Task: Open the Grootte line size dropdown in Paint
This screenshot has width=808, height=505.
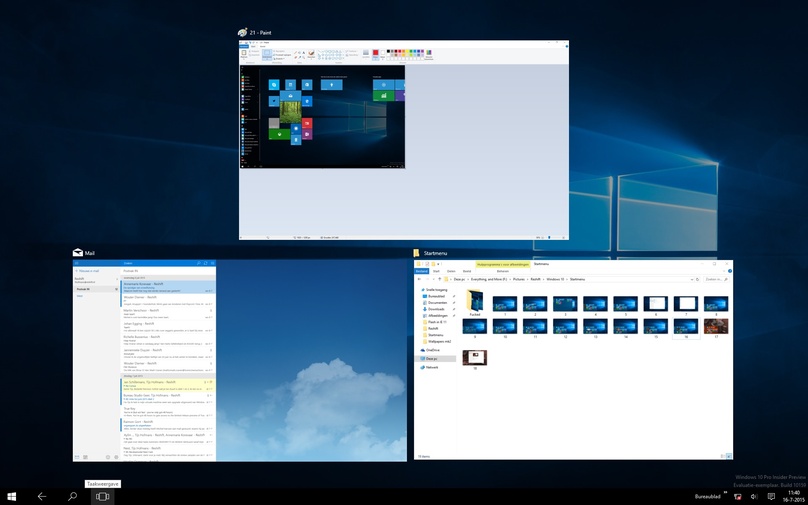Action: click(366, 54)
